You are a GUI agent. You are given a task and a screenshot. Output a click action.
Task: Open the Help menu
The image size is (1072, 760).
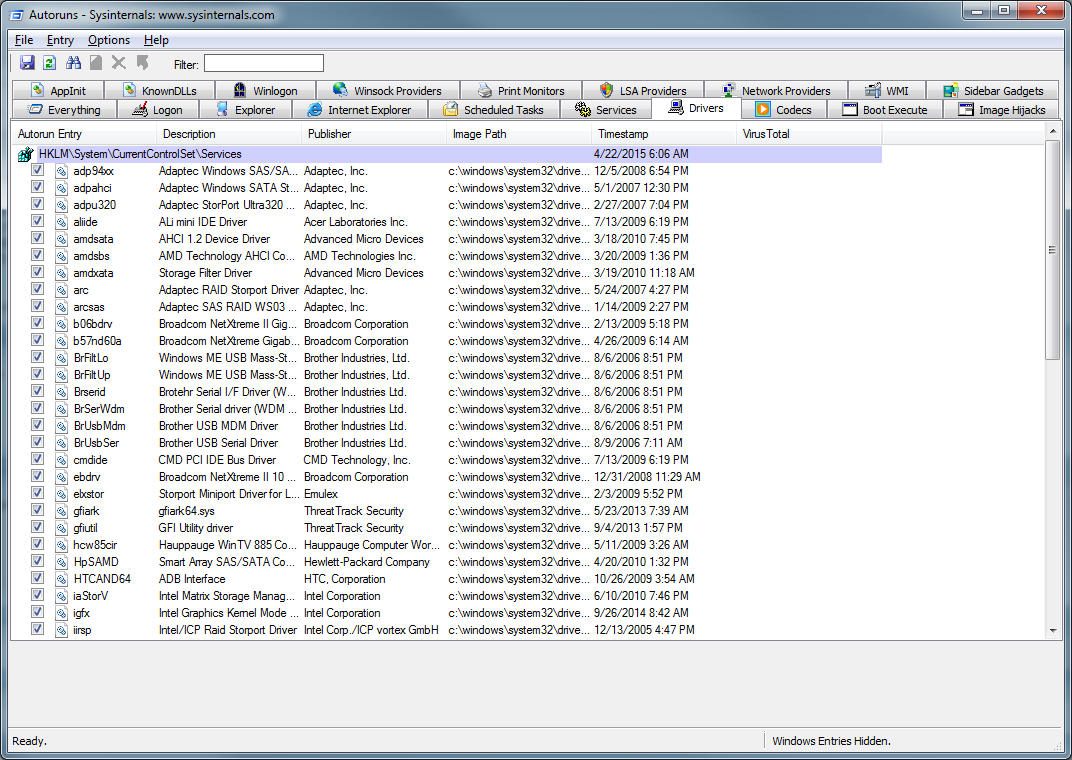coord(156,40)
